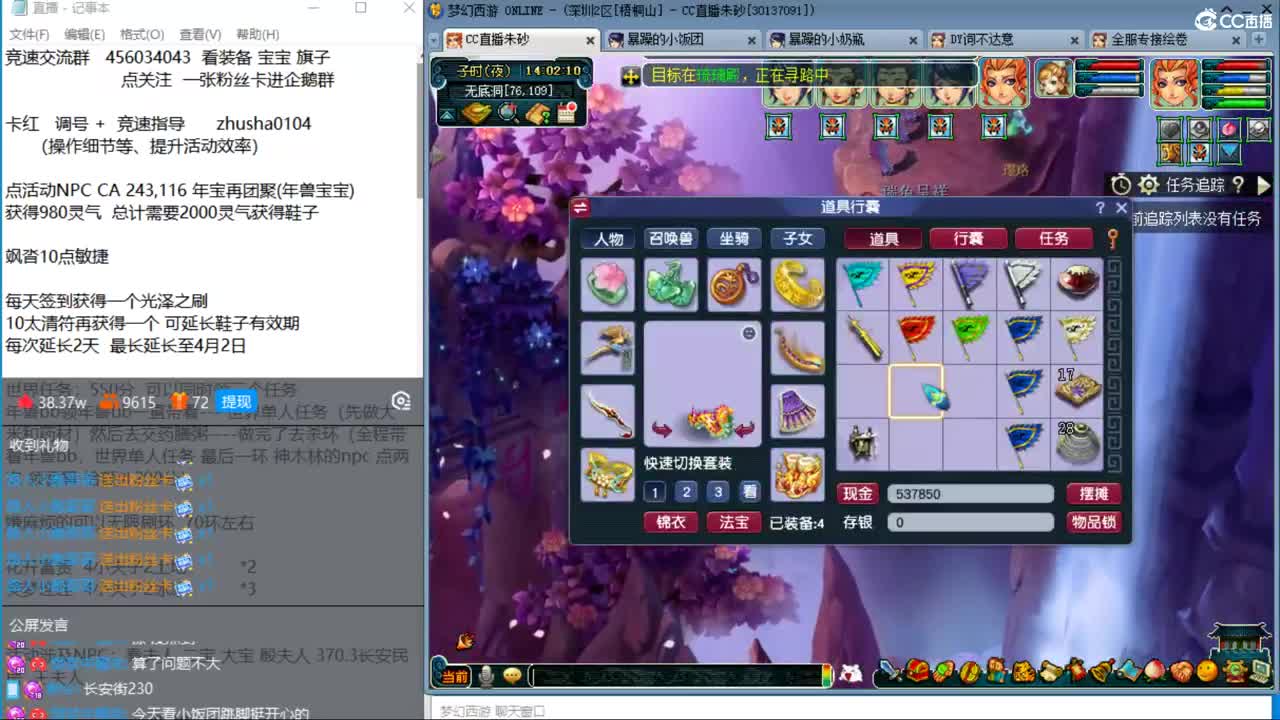Click the gold key lock icon
1280x720 pixels.
click(1113, 239)
